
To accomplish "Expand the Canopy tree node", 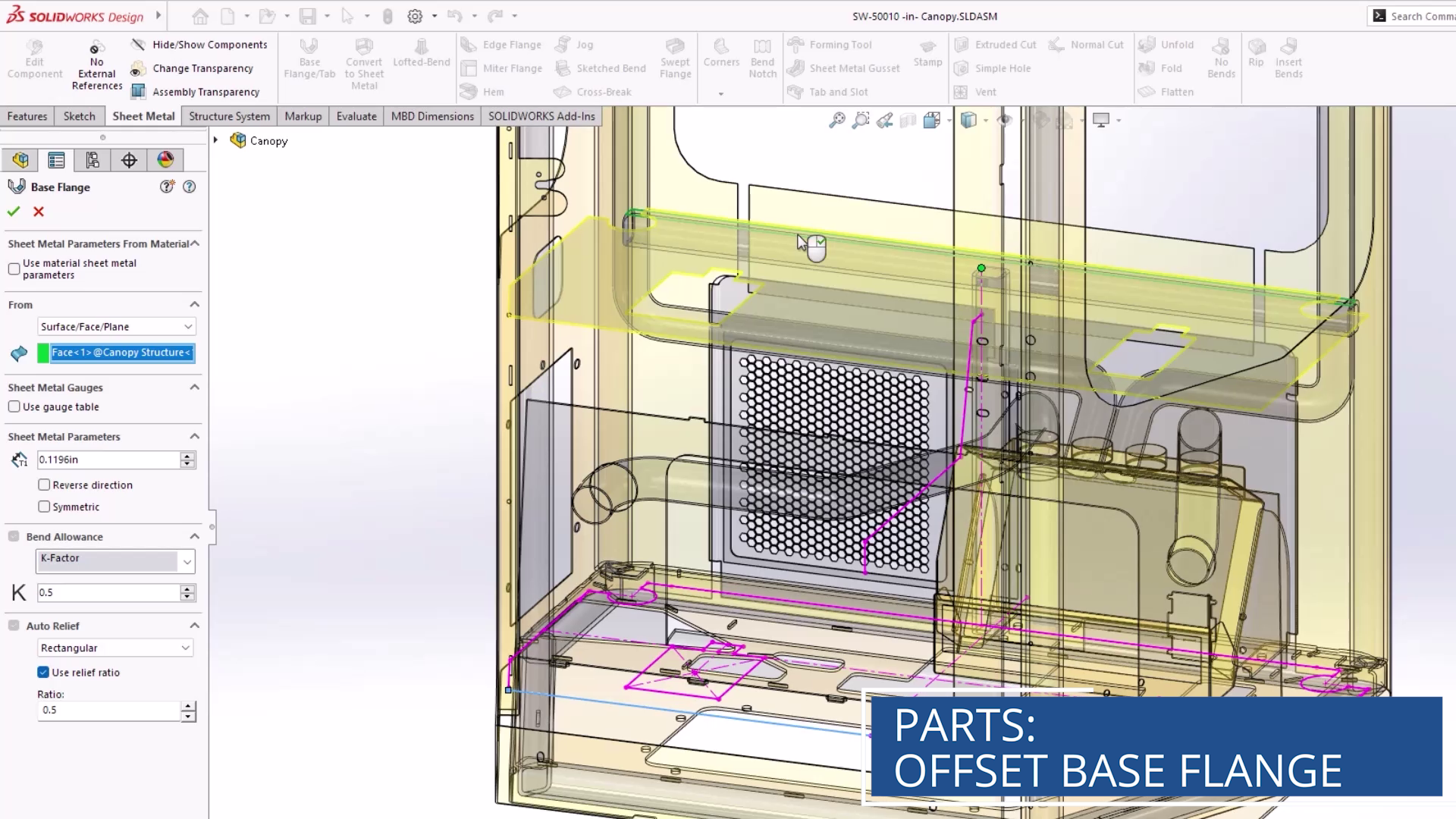I will click(x=216, y=140).
